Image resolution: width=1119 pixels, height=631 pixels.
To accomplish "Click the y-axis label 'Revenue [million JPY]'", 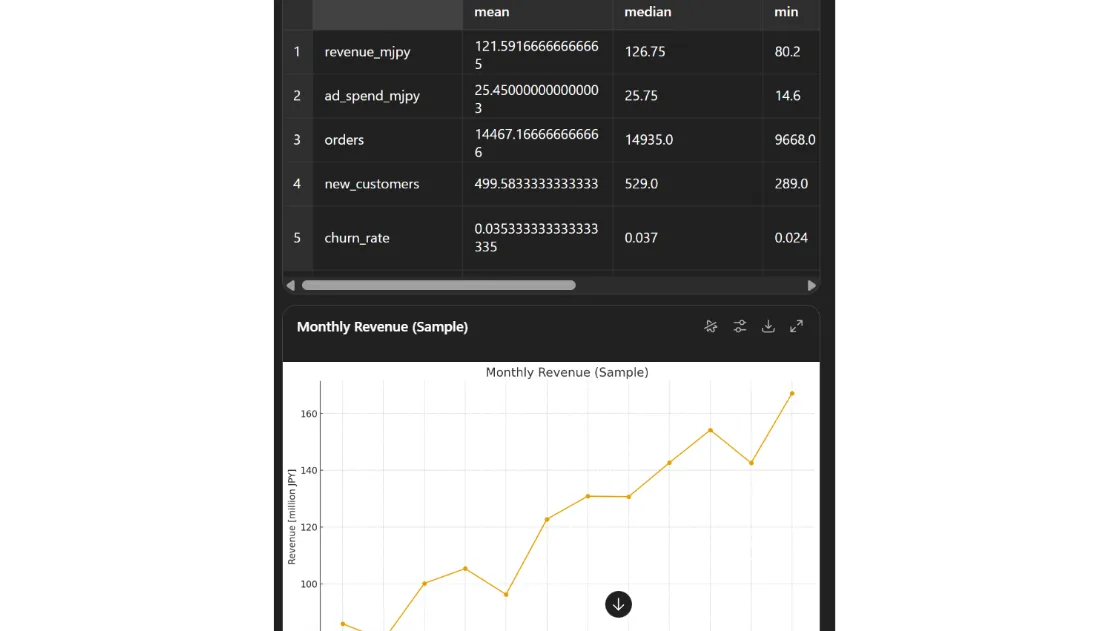I will [x=291, y=517].
